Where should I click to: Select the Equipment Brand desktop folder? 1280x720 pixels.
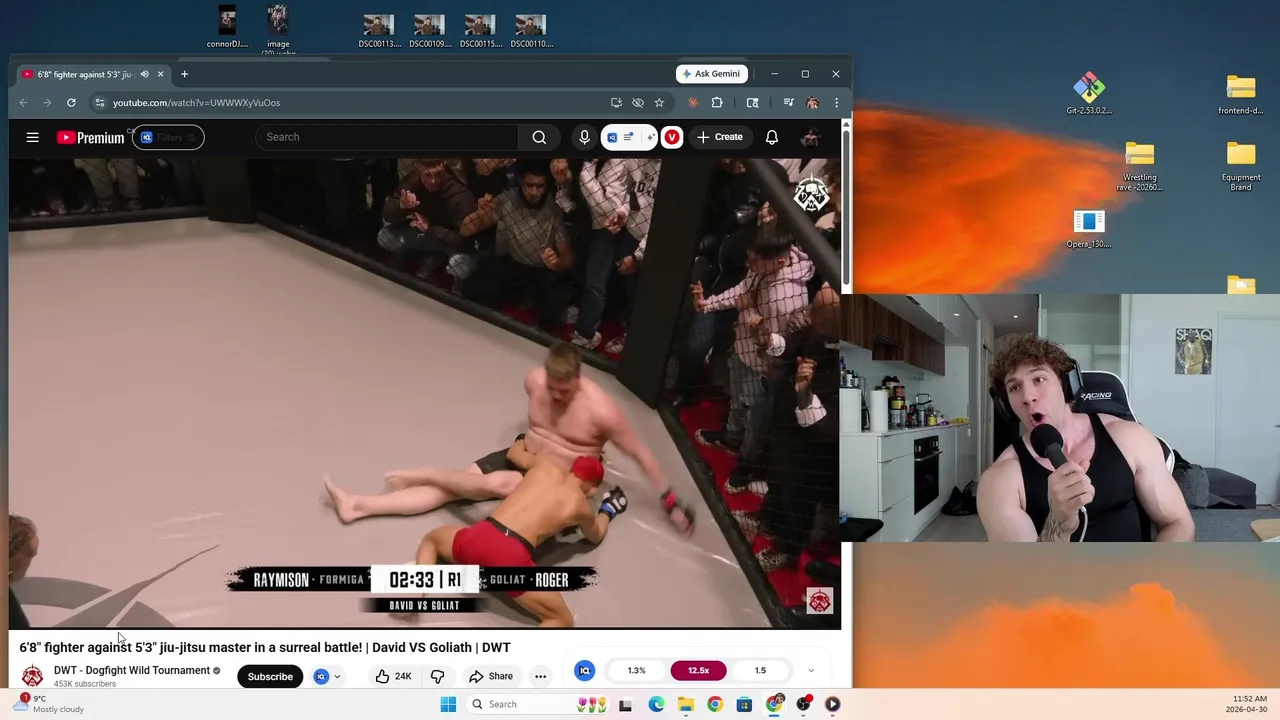[1241, 166]
